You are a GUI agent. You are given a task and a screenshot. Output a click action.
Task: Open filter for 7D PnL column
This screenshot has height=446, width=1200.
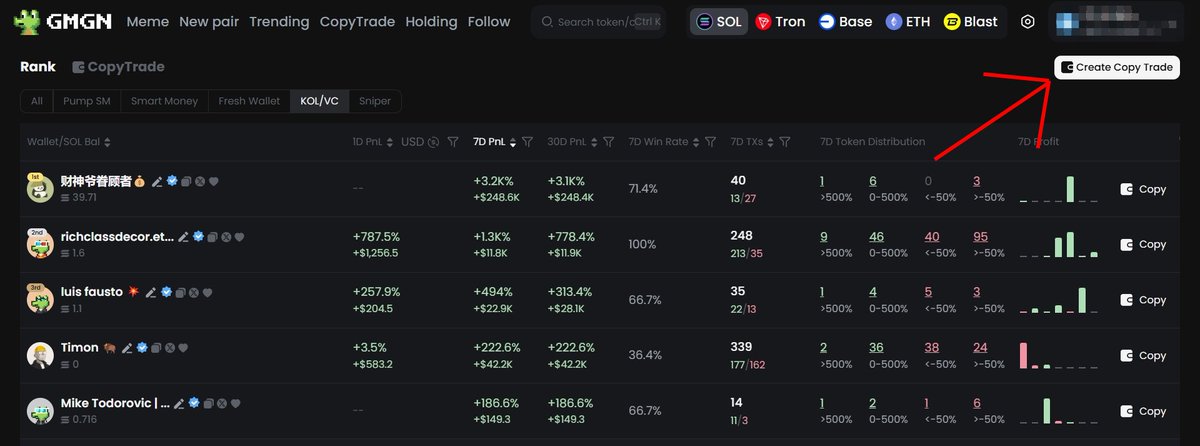527,142
